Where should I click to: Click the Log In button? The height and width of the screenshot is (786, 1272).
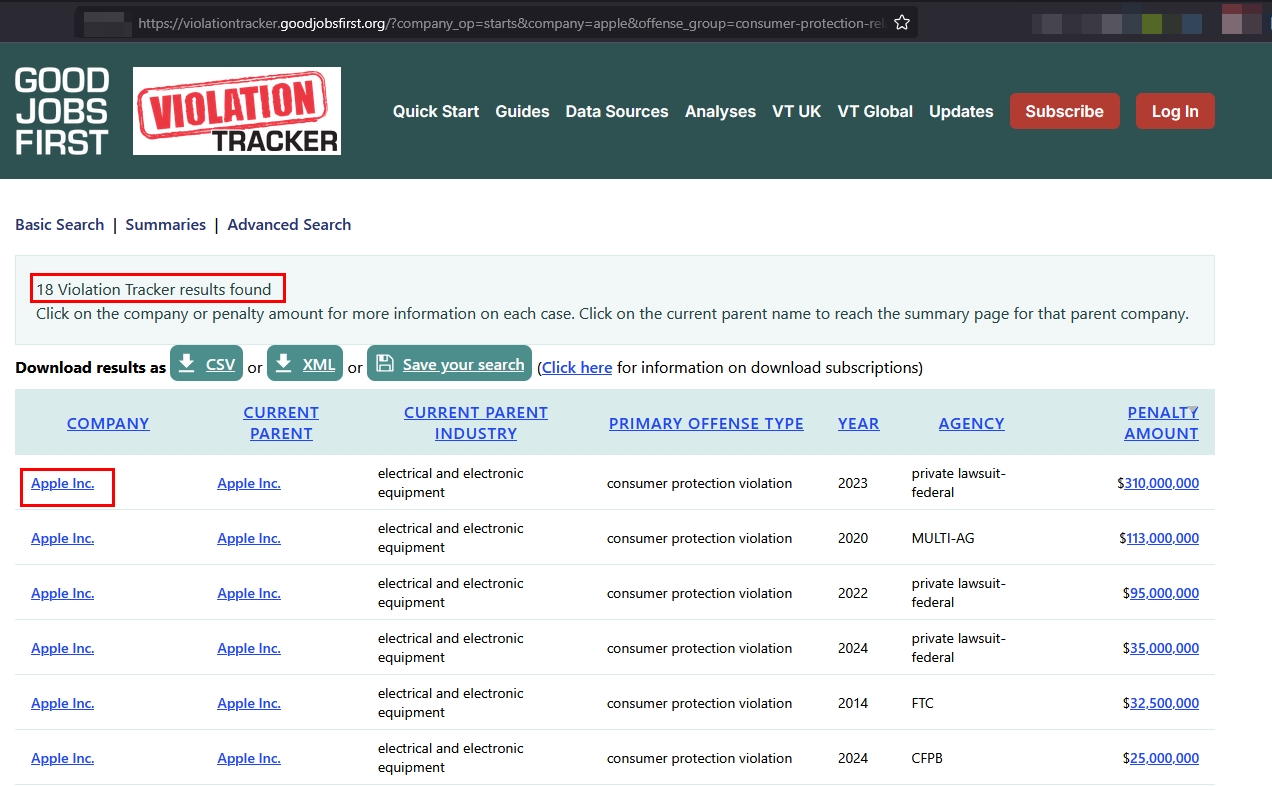click(1175, 111)
